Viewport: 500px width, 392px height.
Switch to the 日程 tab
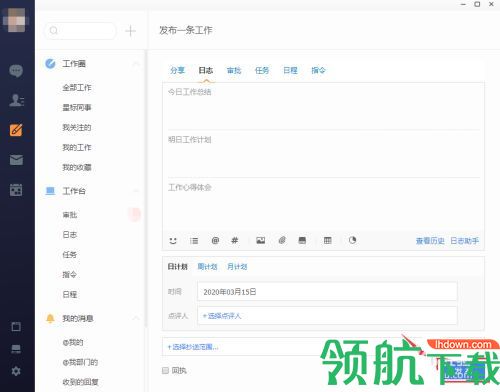pyautogui.click(x=290, y=70)
